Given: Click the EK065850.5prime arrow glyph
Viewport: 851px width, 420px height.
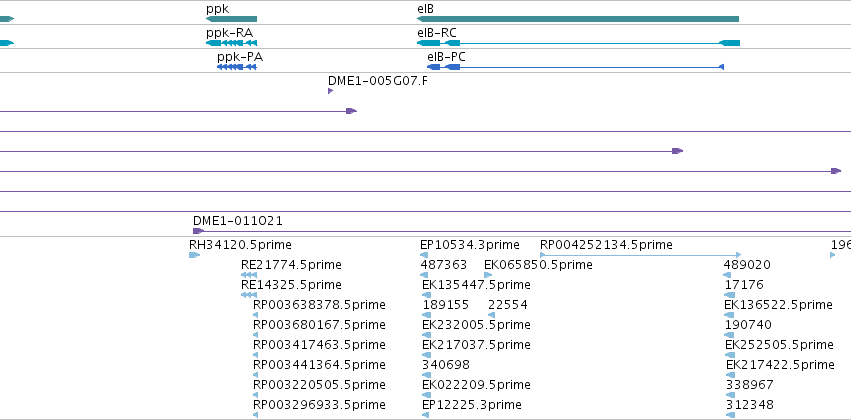Looking at the screenshot, I should pyautogui.click(x=488, y=275).
